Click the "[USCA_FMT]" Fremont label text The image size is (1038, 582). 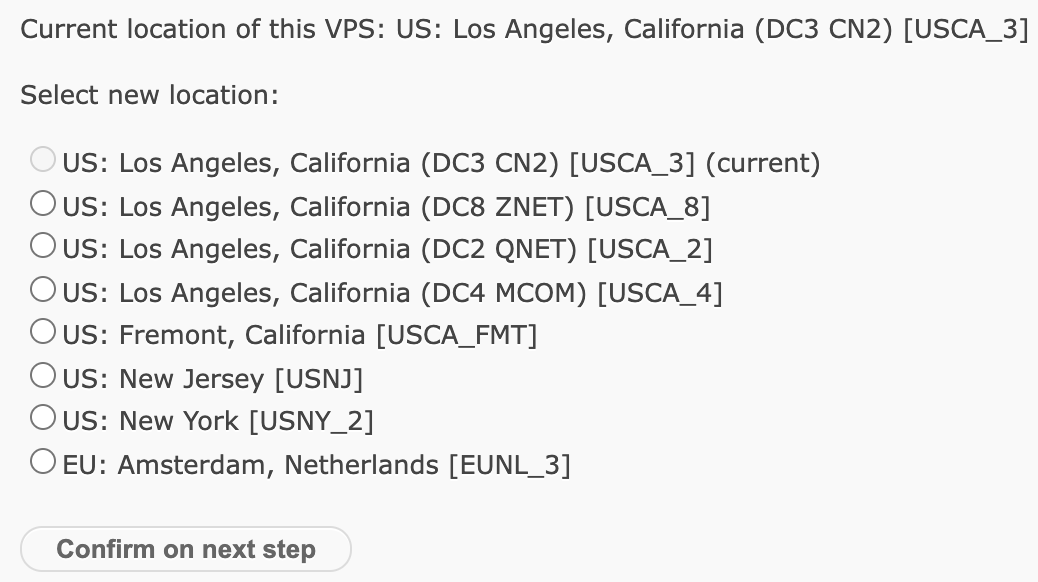coord(456,335)
